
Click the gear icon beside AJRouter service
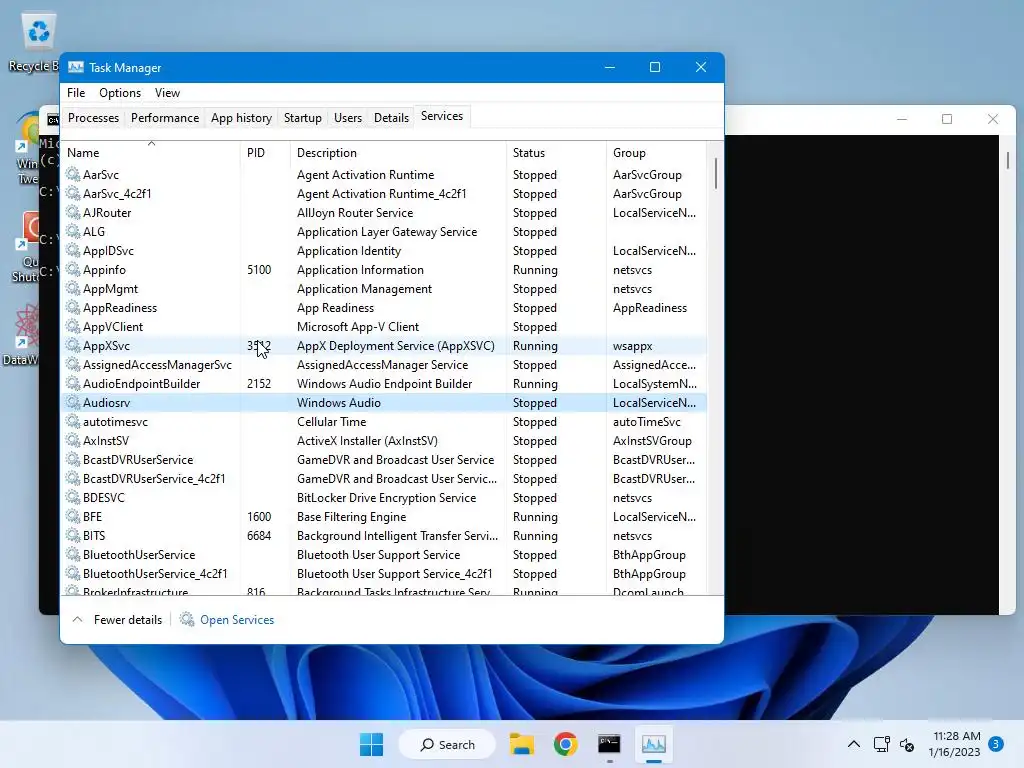72,212
